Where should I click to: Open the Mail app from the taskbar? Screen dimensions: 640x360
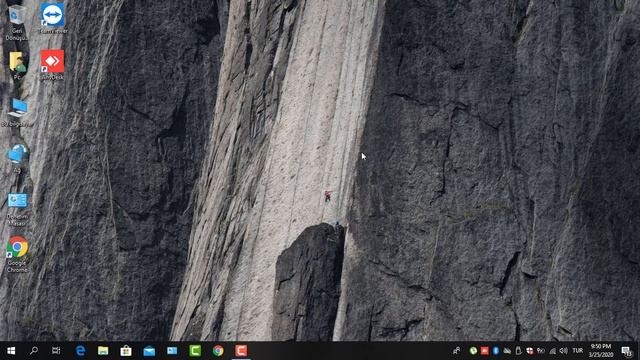coord(149,351)
